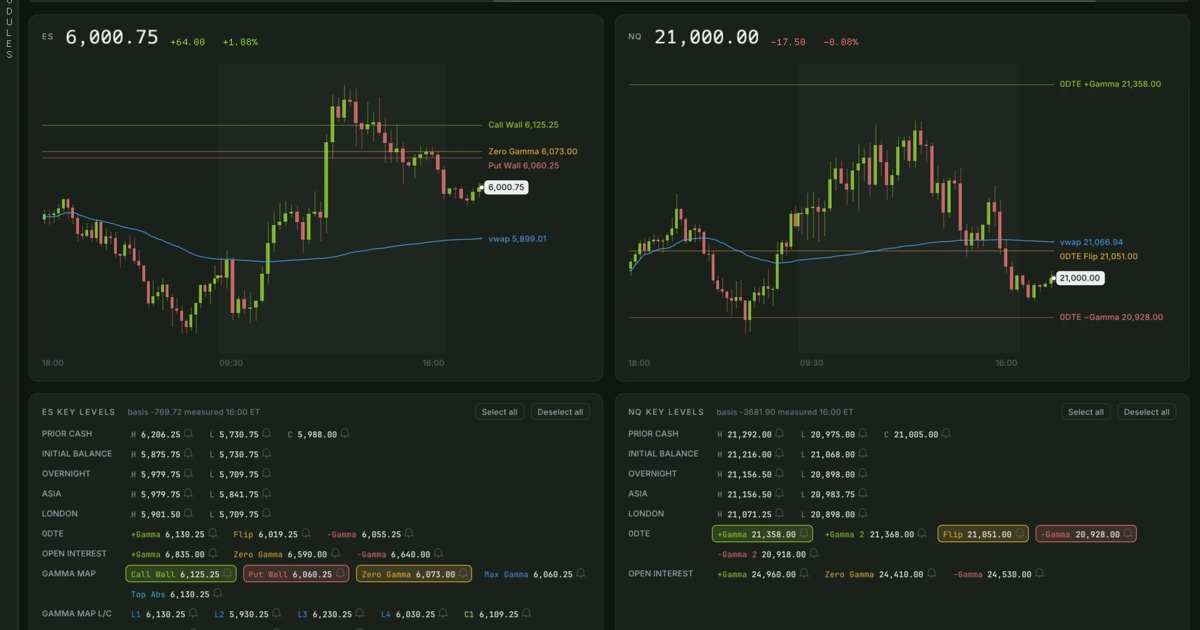Set alert bell for ES Prior Cash low 5,730.75
The width and height of the screenshot is (1200, 630).
tap(266, 434)
